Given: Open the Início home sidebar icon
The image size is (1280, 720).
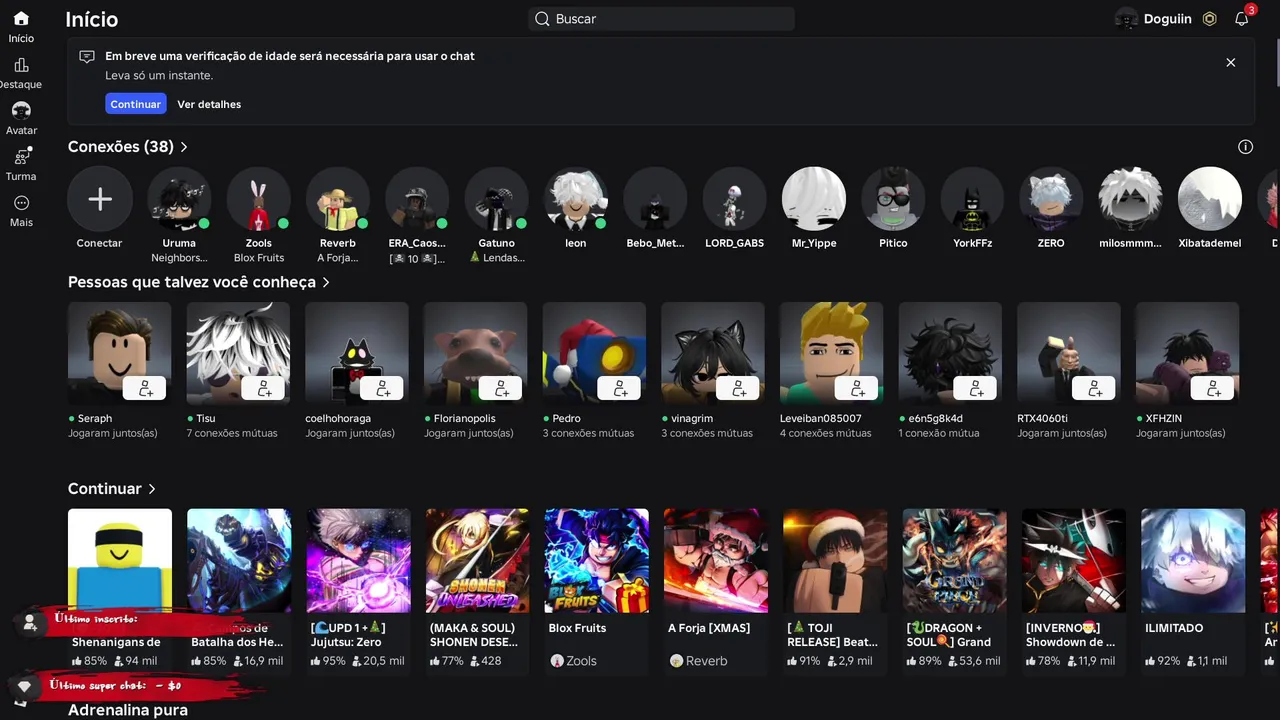Looking at the screenshot, I should pyautogui.click(x=21, y=19).
